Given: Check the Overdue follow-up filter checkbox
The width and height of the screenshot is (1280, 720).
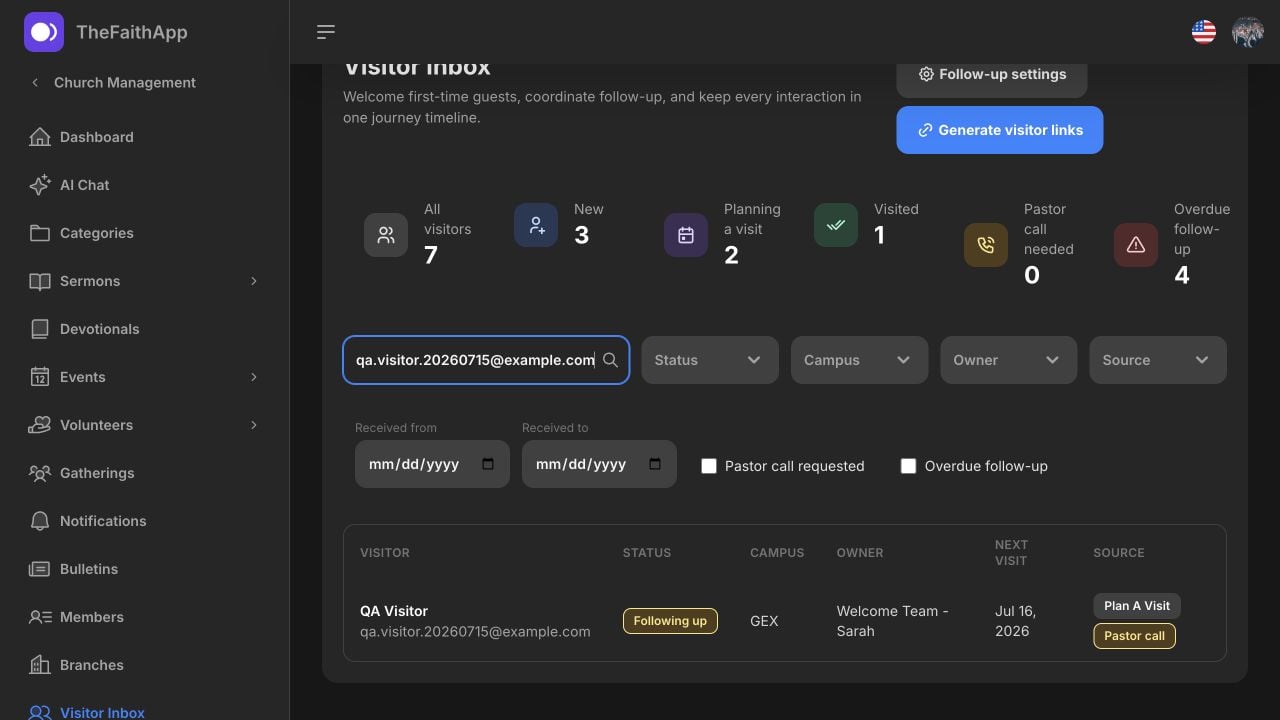Looking at the screenshot, I should [x=909, y=466].
